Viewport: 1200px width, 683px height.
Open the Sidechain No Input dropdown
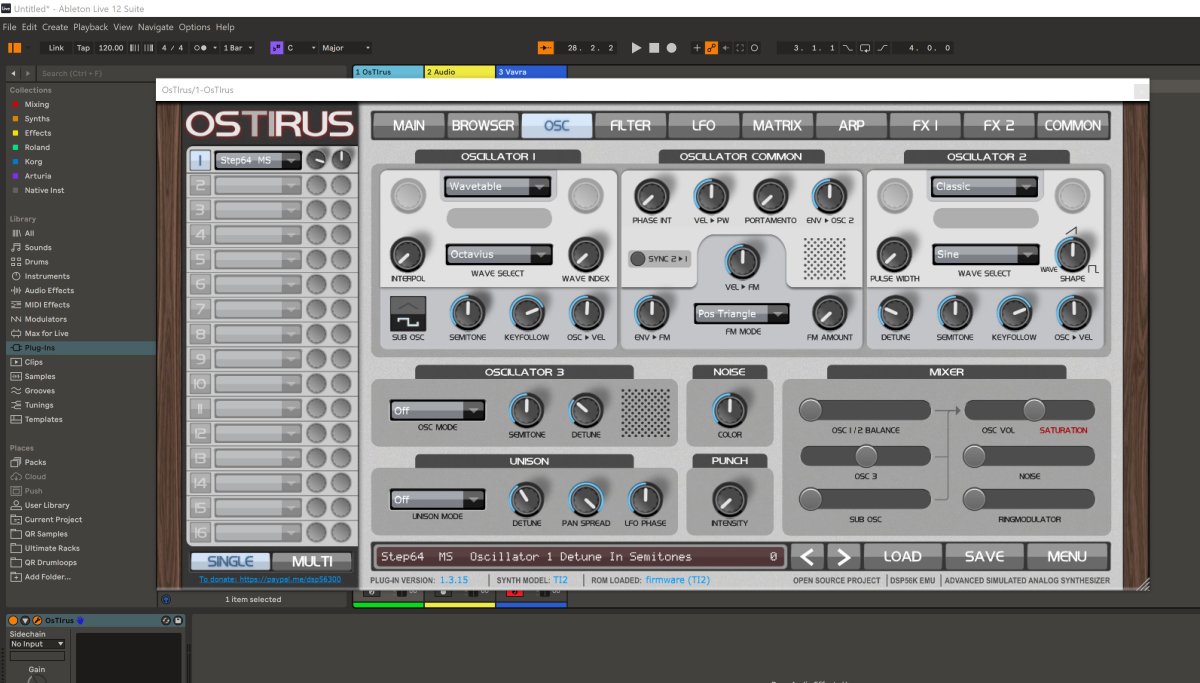pyautogui.click(x=37, y=645)
